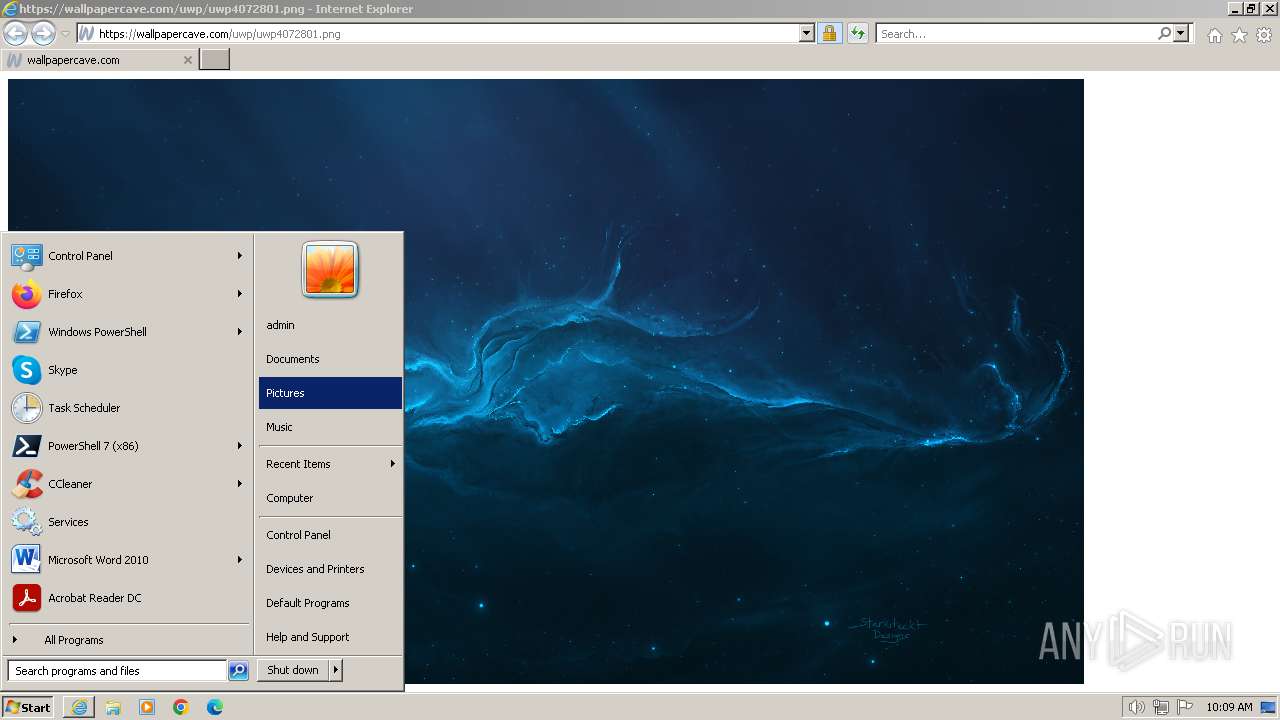The image size is (1280, 720).
Task: Open recent pages dropdown next to forward
Action: [x=65, y=33]
